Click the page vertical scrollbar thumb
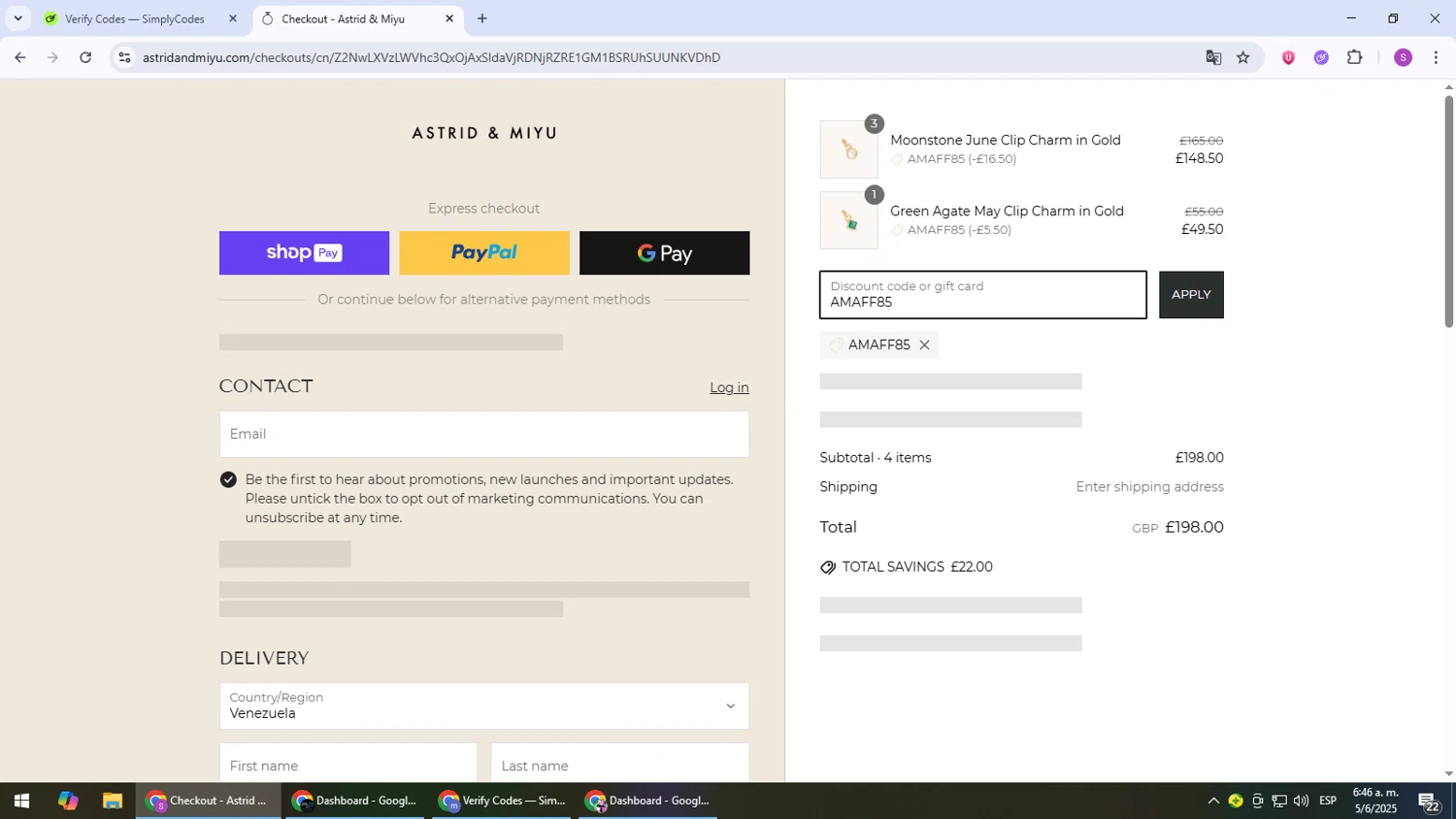The width and height of the screenshot is (1456, 819). 1448,212
